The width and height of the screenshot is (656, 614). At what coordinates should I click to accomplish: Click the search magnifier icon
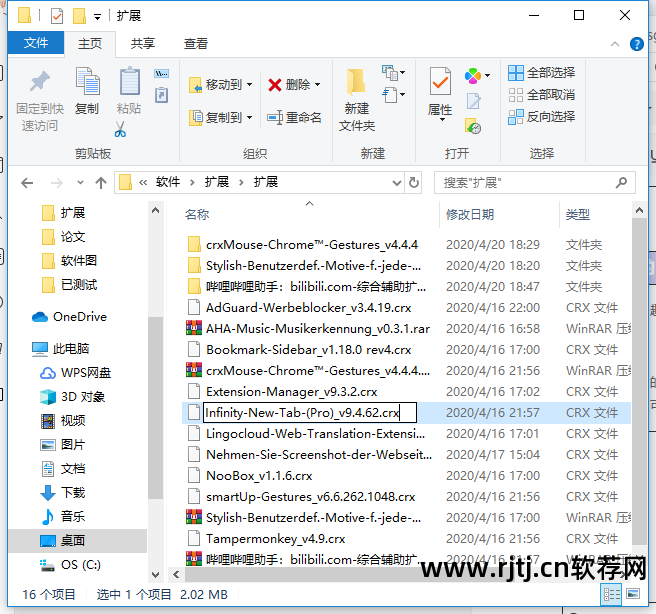pos(621,182)
